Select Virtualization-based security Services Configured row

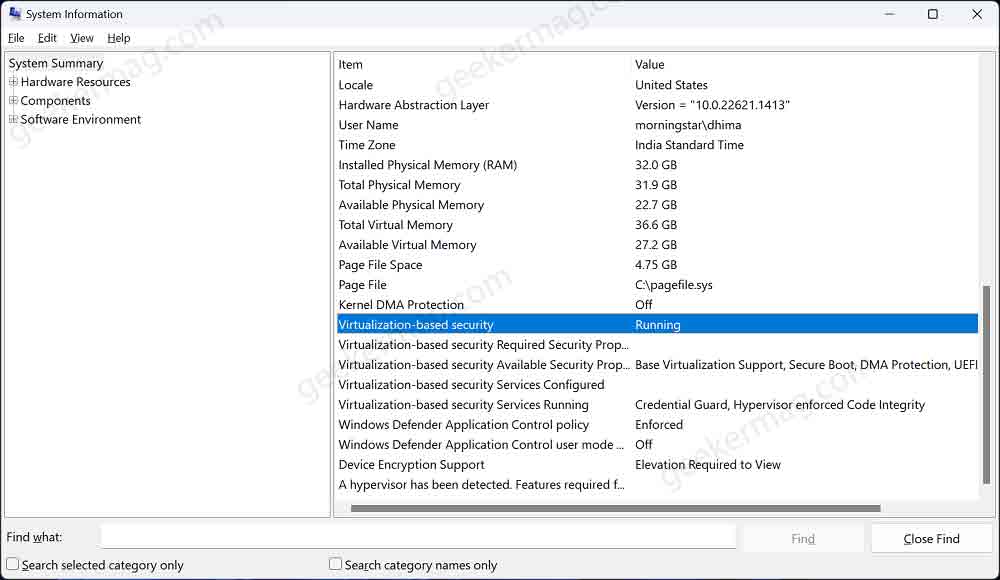(x=658, y=385)
